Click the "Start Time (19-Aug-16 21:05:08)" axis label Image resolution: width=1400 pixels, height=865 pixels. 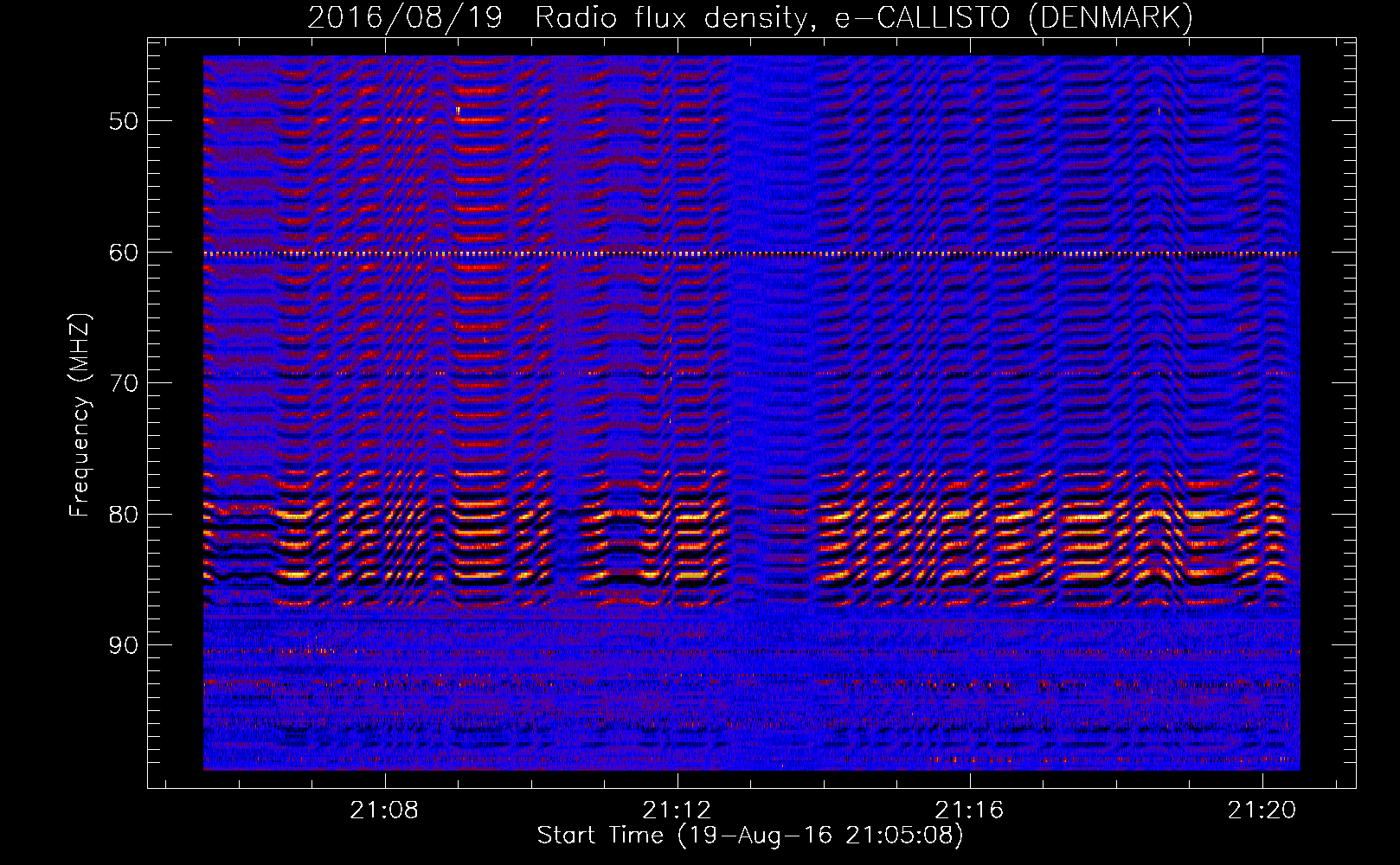coord(750,836)
